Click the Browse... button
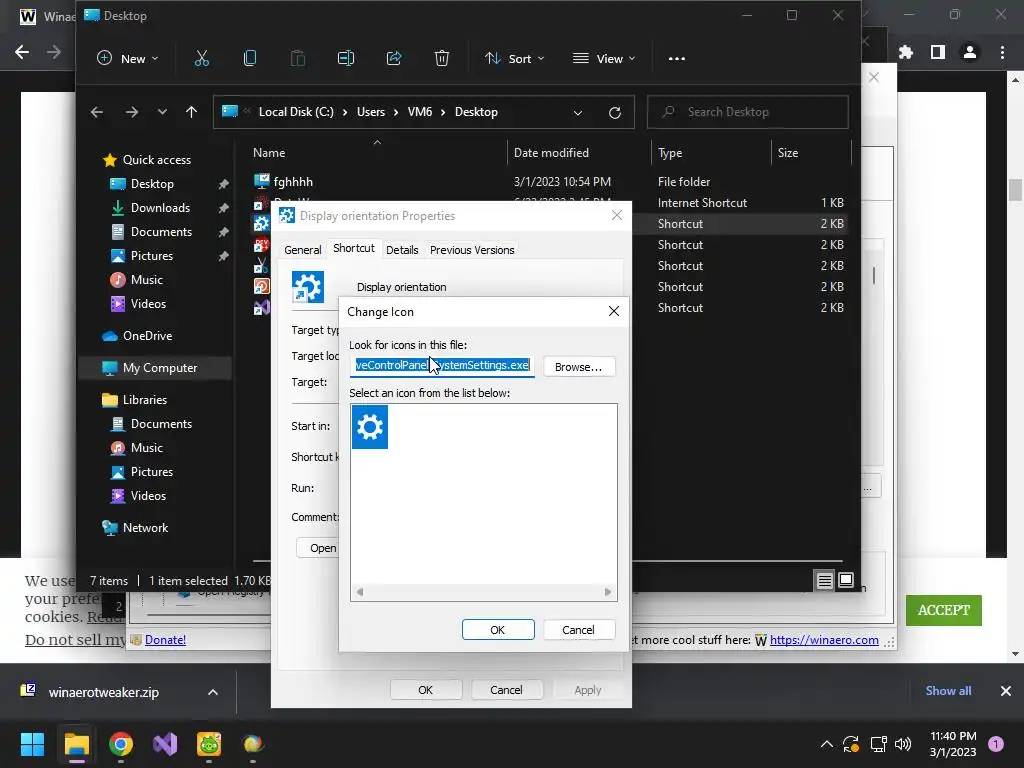Image resolution: width=1024 pixels, height=768 pixels. click(x=579, y=367)
